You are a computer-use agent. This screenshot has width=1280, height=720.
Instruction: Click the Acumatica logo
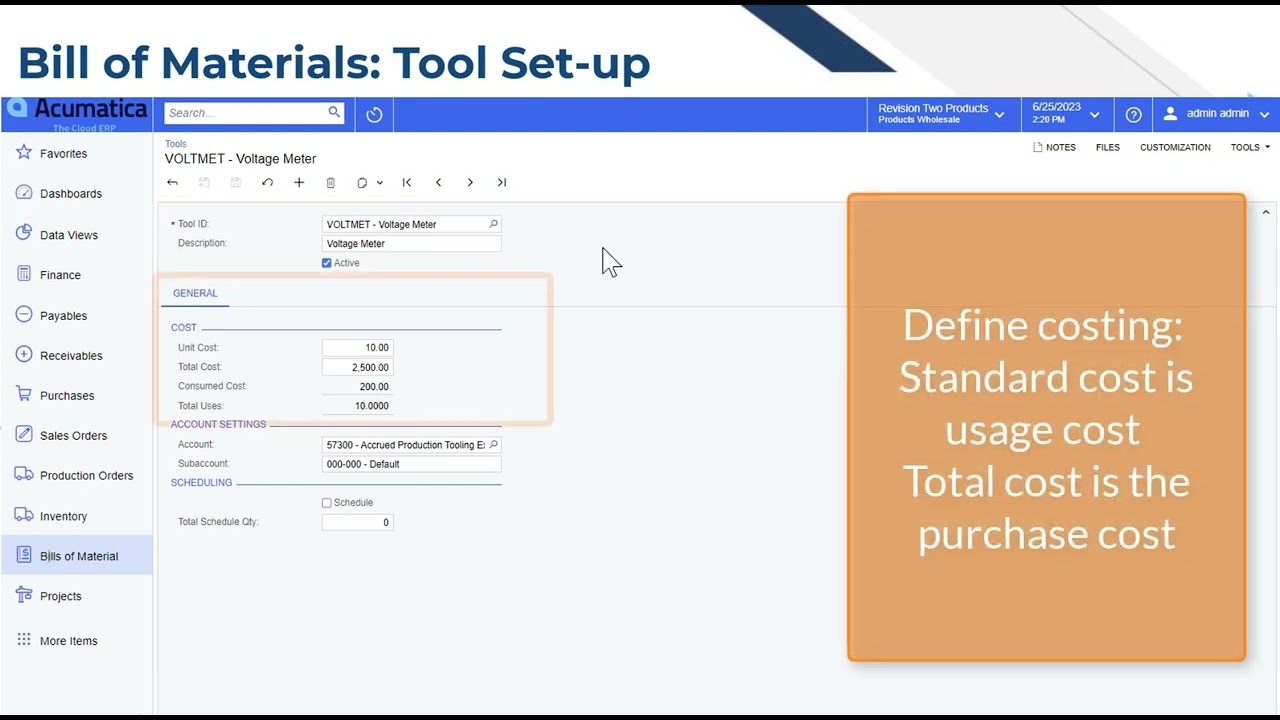click(77, 113)
